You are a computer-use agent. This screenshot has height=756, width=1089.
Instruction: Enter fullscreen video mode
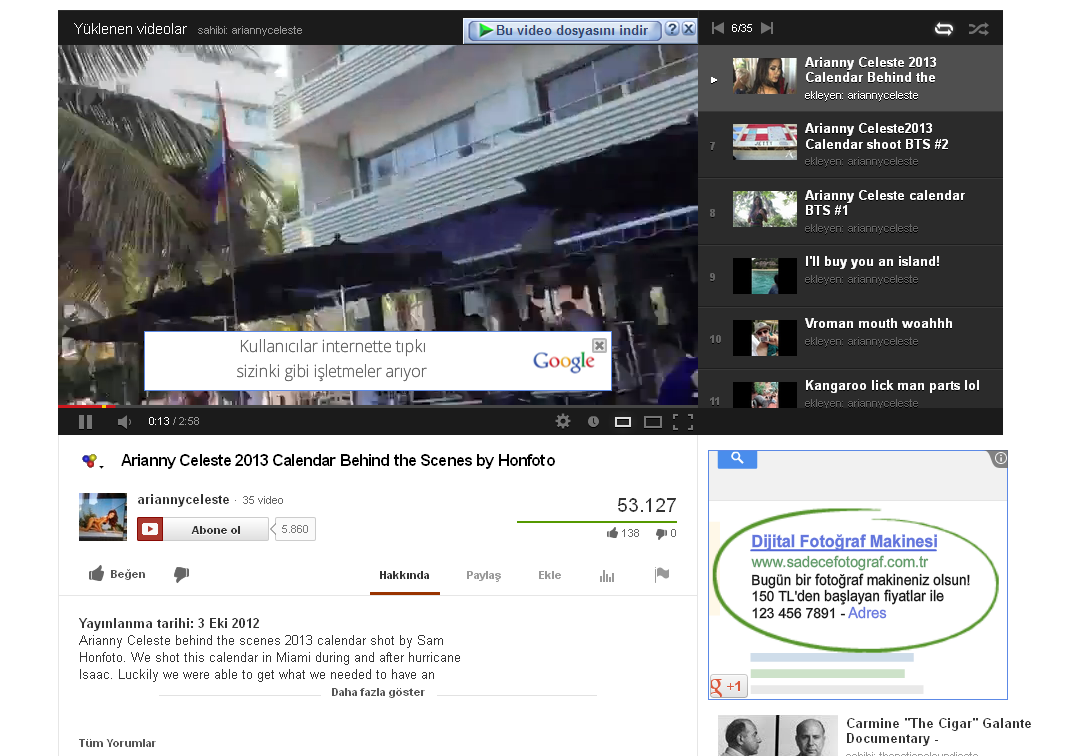click(x=683, y=422)
